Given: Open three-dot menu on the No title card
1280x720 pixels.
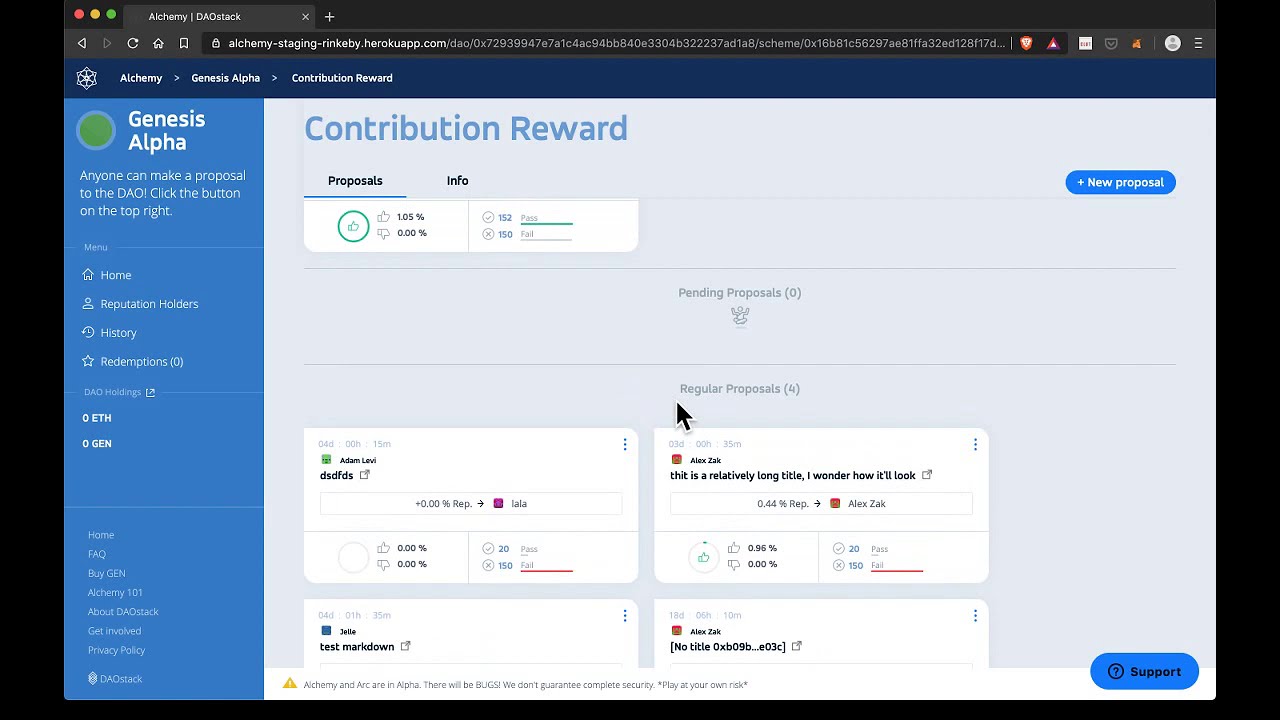Looking at the screenshot, I should pyautogui.click(x=975, y=615).
